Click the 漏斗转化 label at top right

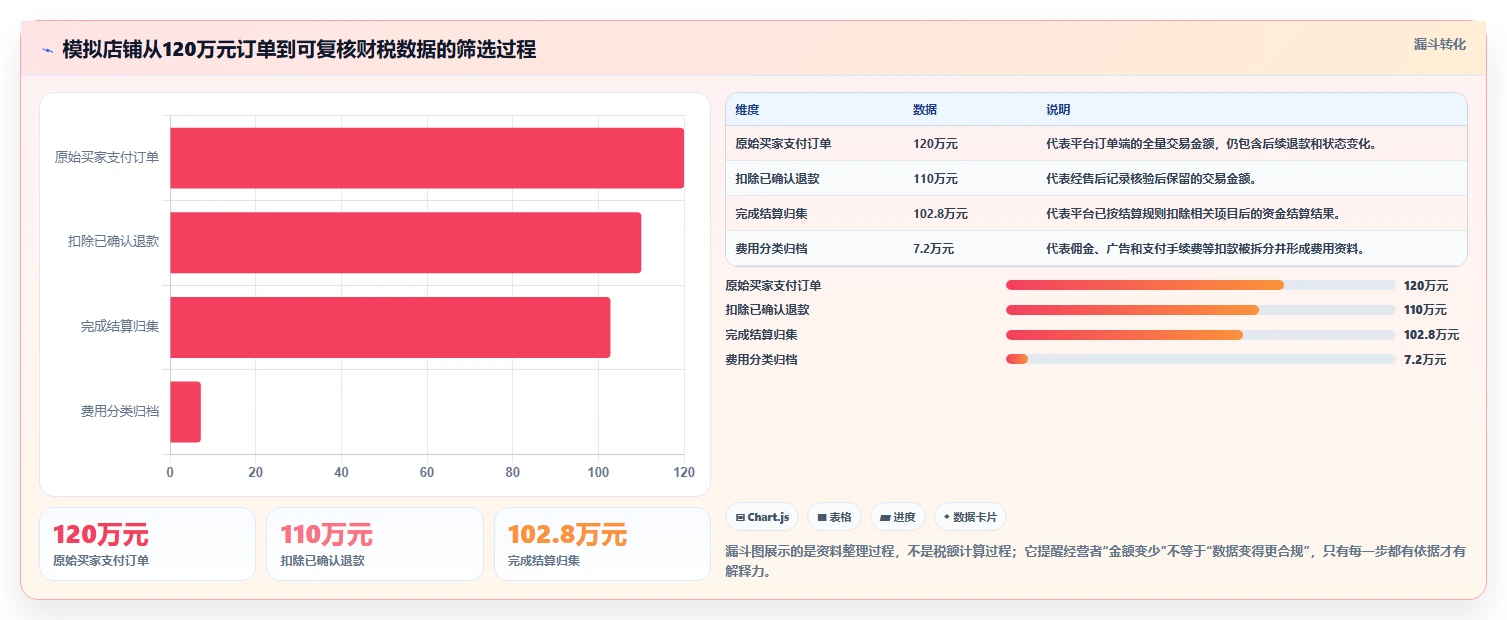pyautogui.click(x=1440, y=44)
